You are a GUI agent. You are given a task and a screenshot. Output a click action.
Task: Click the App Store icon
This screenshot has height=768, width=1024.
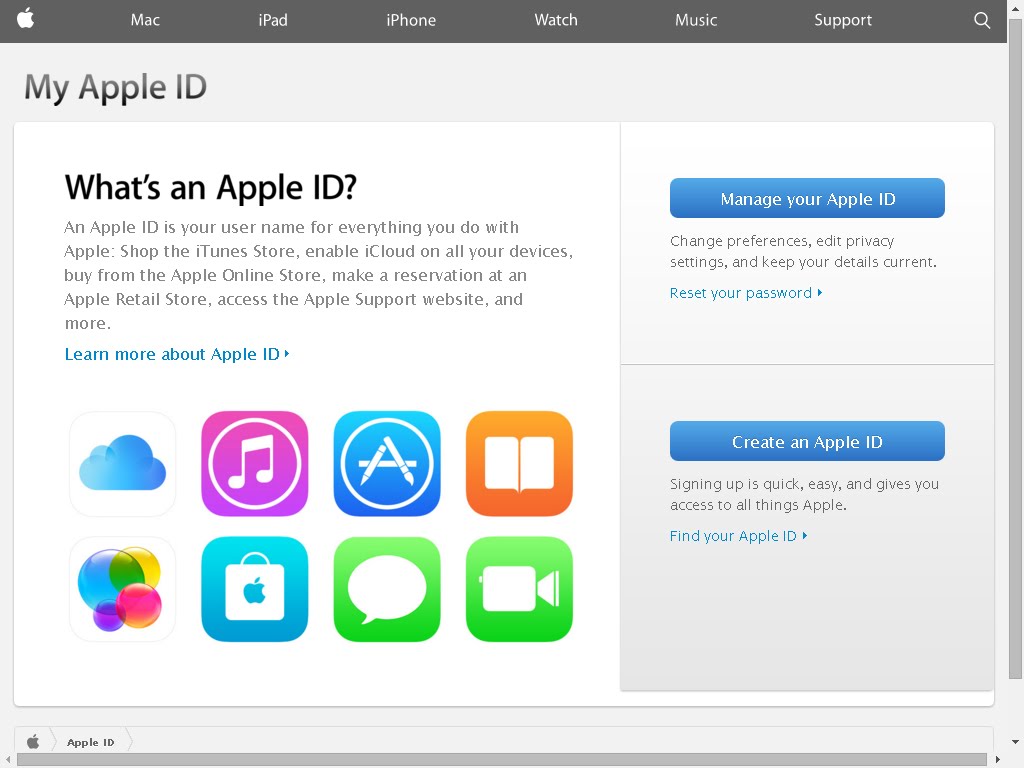387,464
